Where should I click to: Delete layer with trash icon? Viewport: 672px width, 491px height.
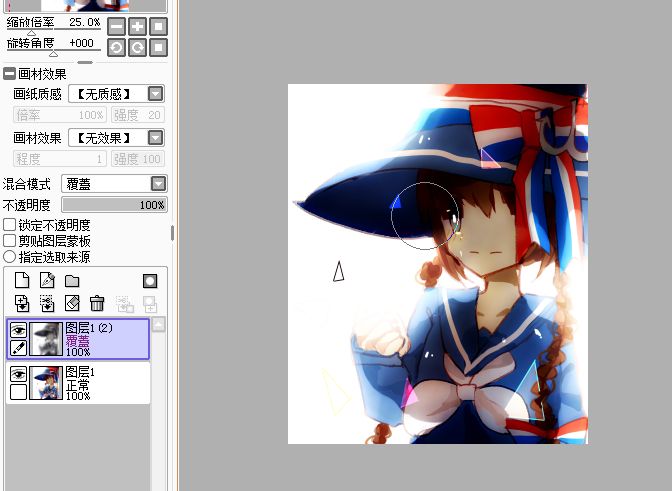(x=97, y=303)
